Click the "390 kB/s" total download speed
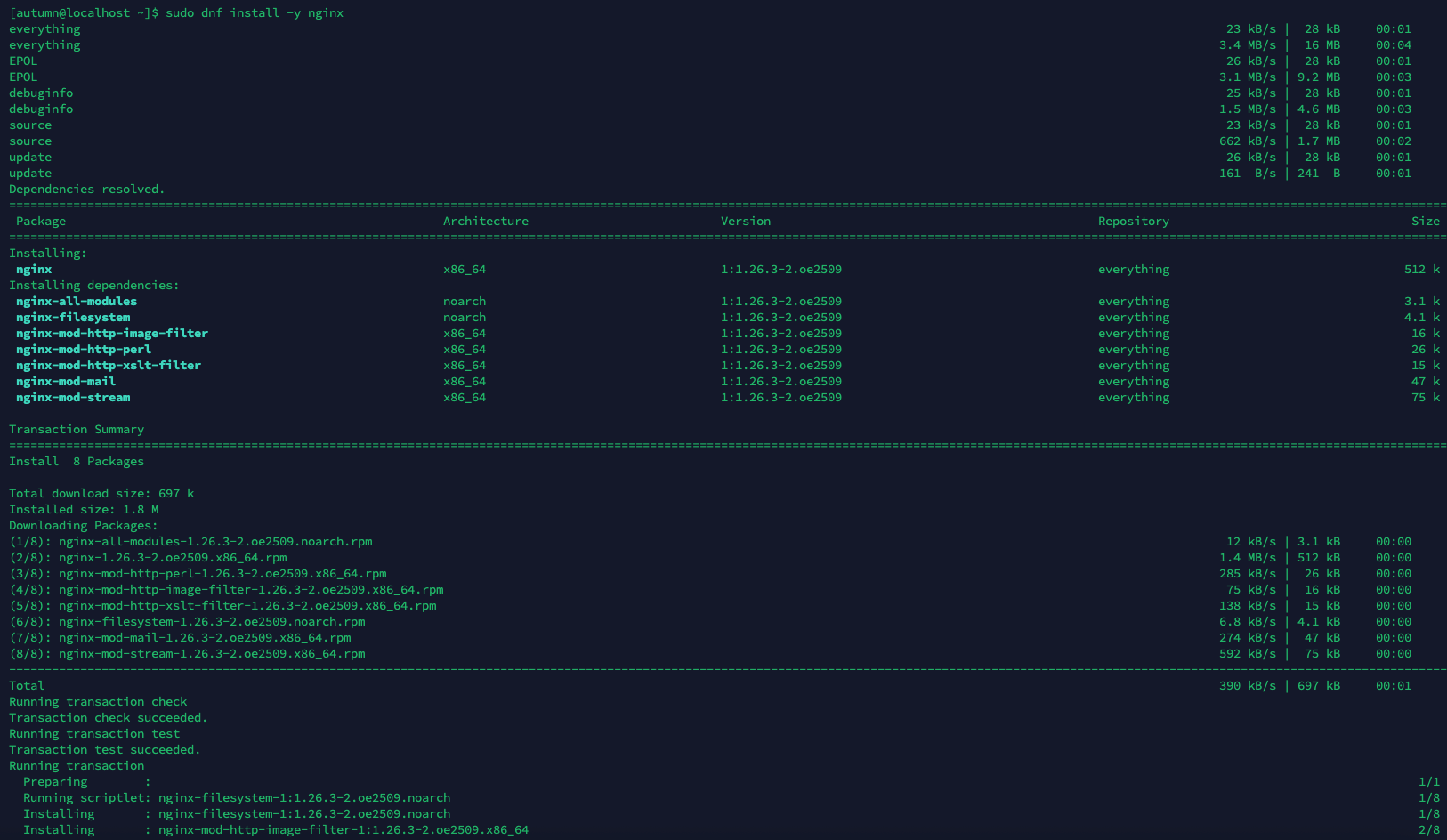Image resolution: width=1447 pixels, height=840 pixels. [1248, 686]
